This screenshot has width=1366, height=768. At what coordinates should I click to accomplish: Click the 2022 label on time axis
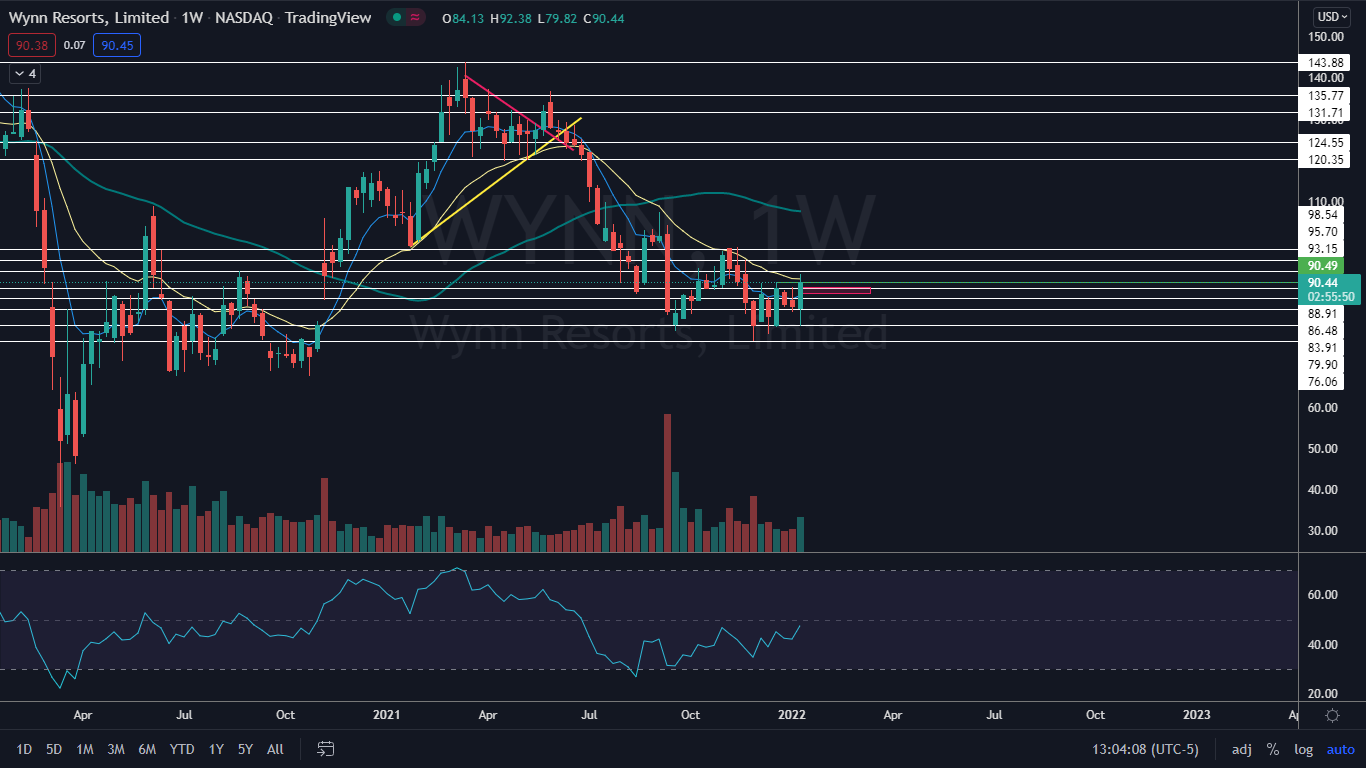point(791,715)
